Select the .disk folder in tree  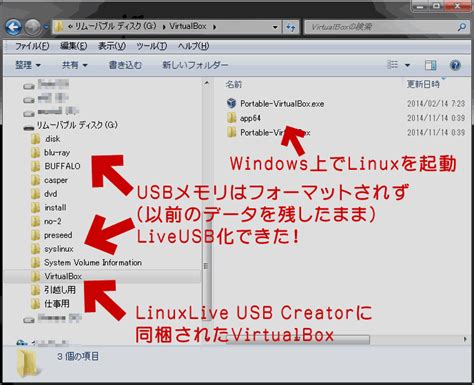click(52, 139)
